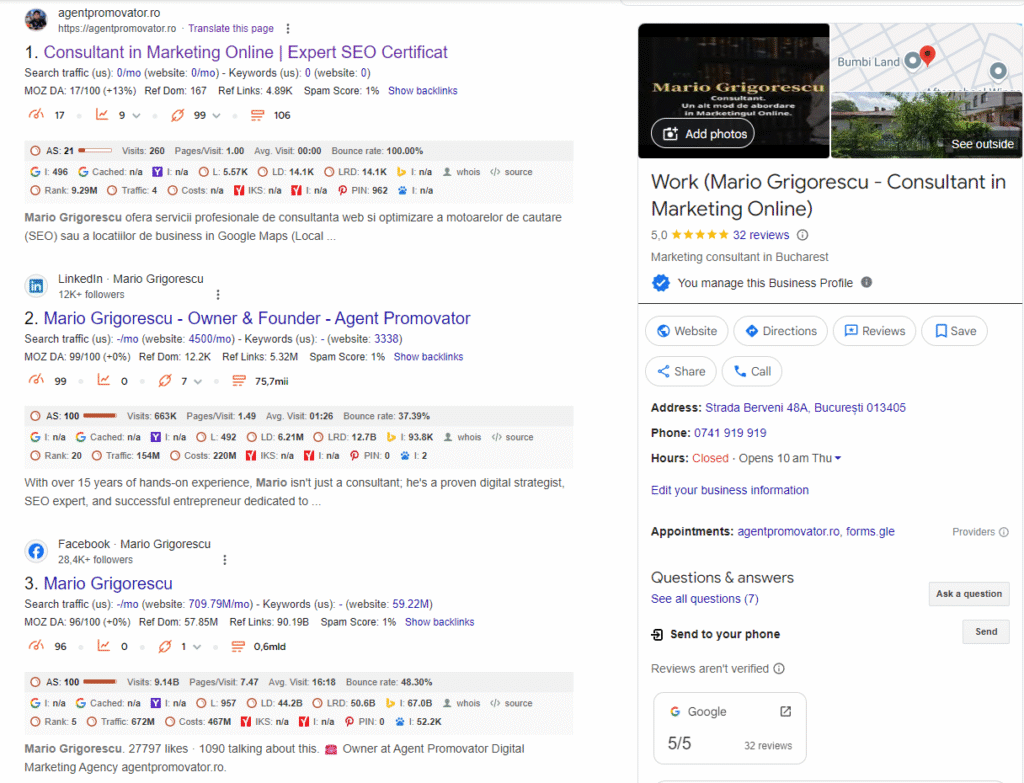Image resolution: width=1024 pixels, height=783 pixels.
Task: Click Ask a question button
Action: point(968,594)
